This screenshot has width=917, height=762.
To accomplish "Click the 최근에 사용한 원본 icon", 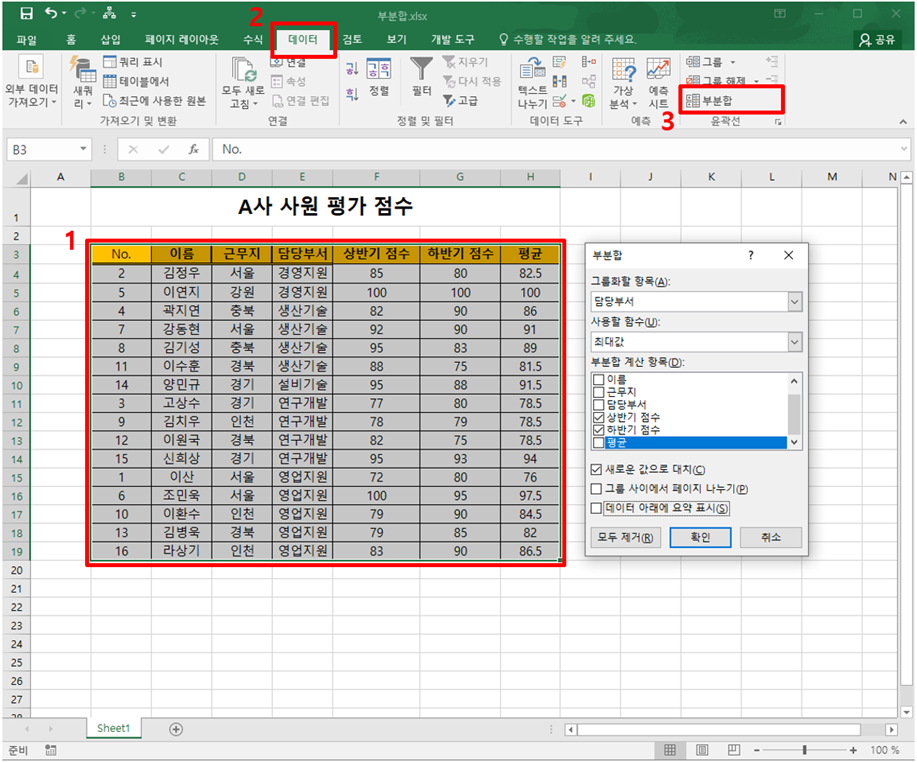I will click(x=109, y=101).
